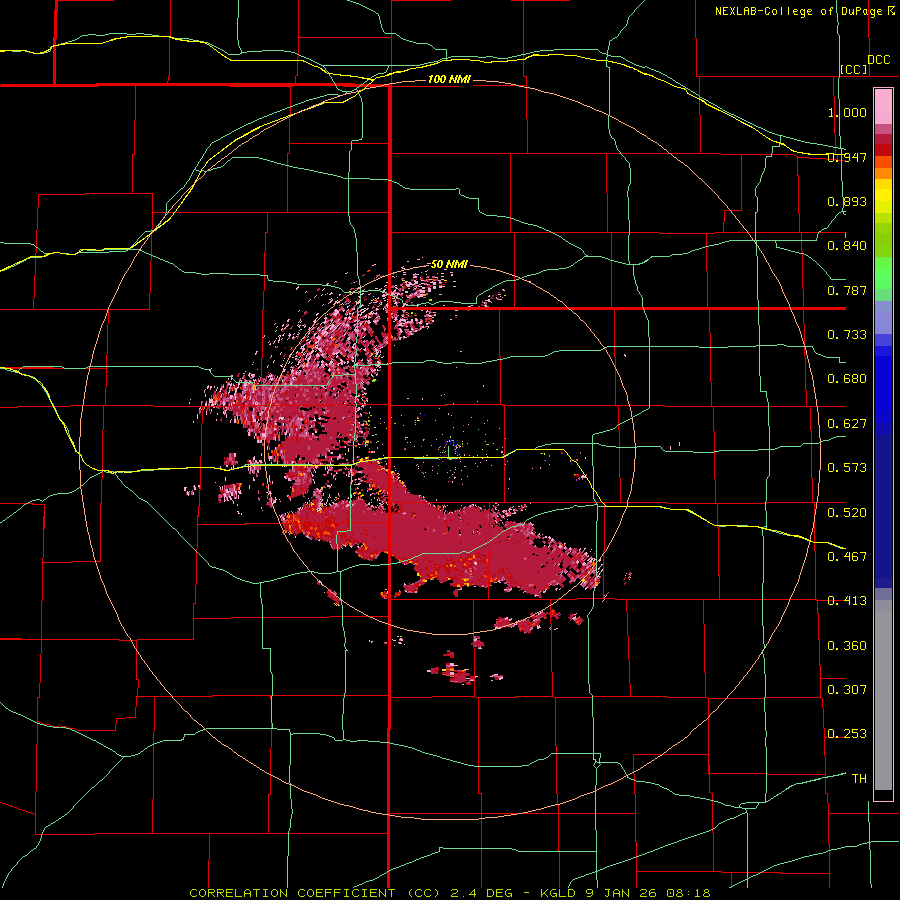The height and width of the screenshot is (900, 900).
Task: Select the 0.733 scale value
Action: click(x=847, y=335)
